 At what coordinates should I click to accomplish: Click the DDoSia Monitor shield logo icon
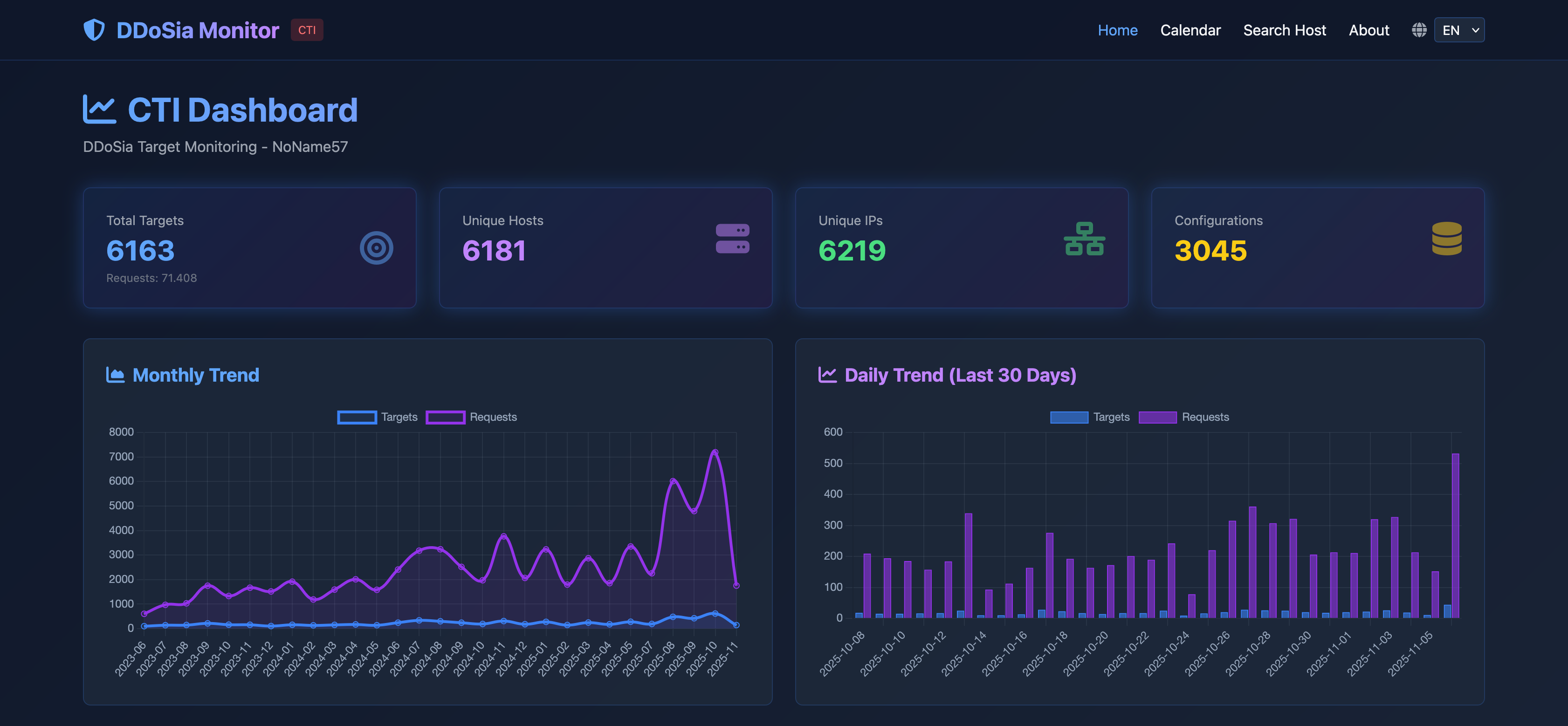(x=94, y=30)
